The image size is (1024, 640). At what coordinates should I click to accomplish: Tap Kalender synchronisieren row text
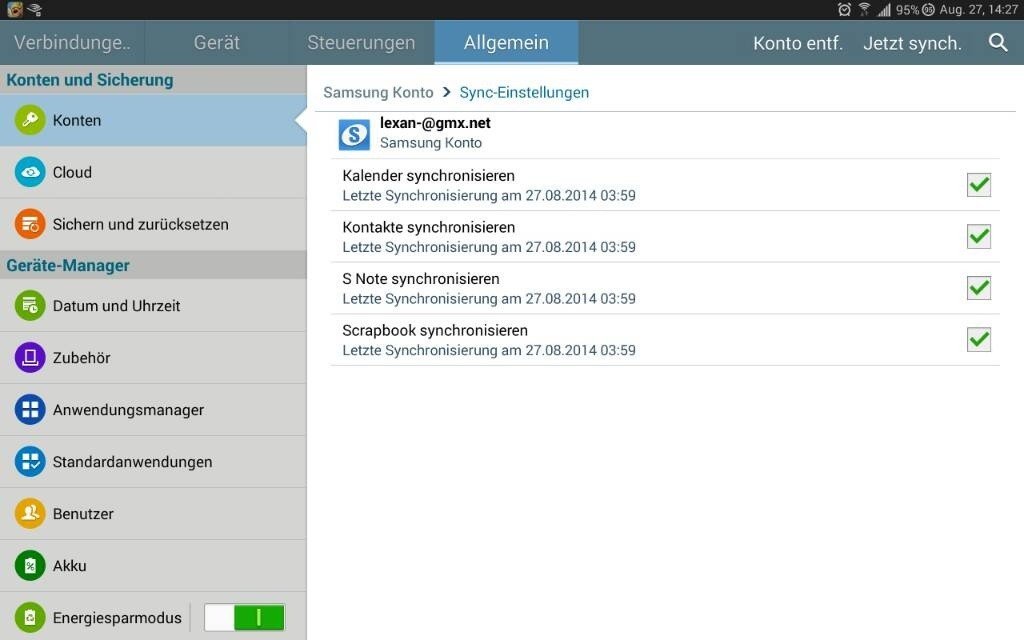pyautogui.click(x=428, y=176)
